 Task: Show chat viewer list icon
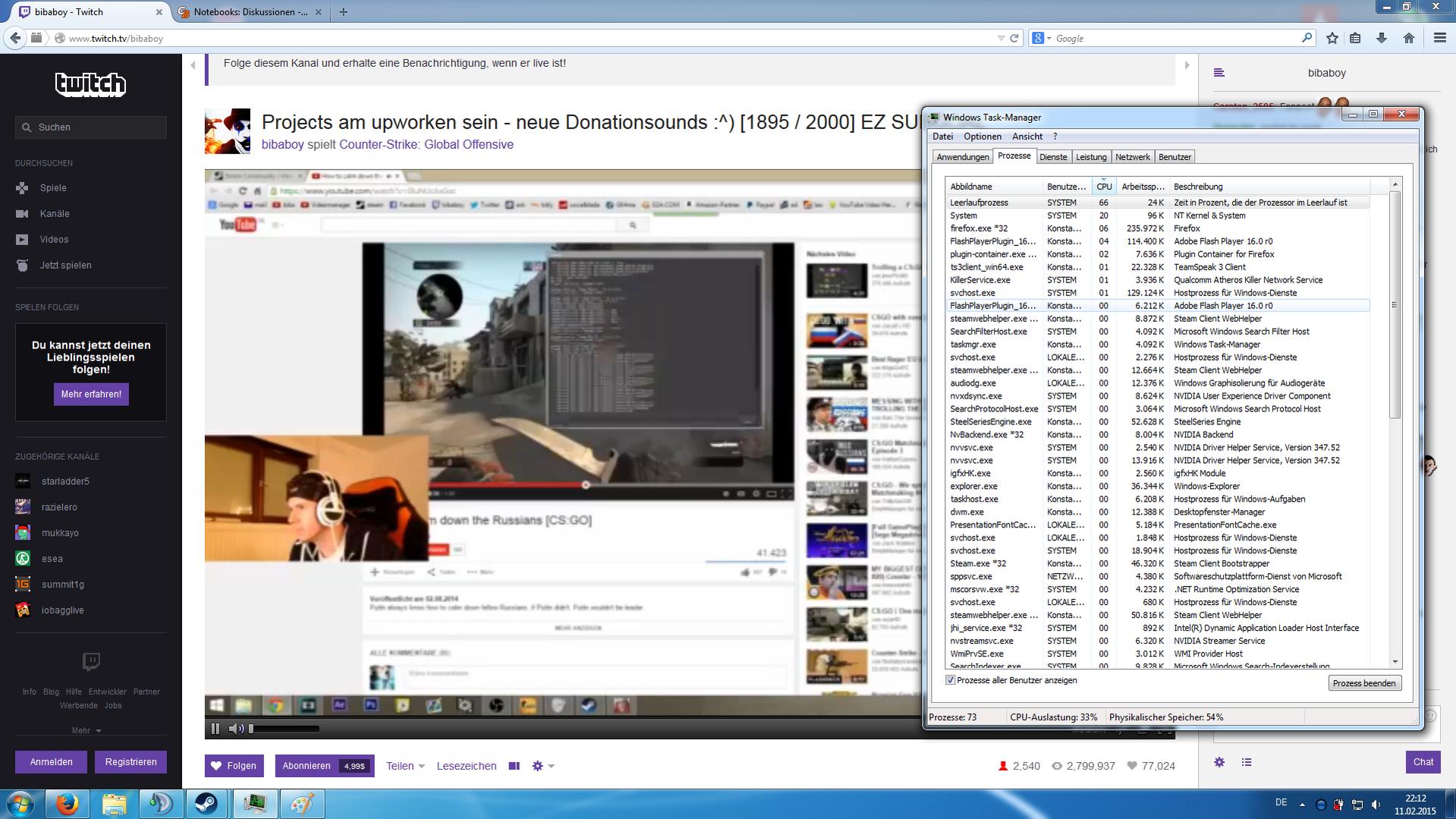(1247, 762)
